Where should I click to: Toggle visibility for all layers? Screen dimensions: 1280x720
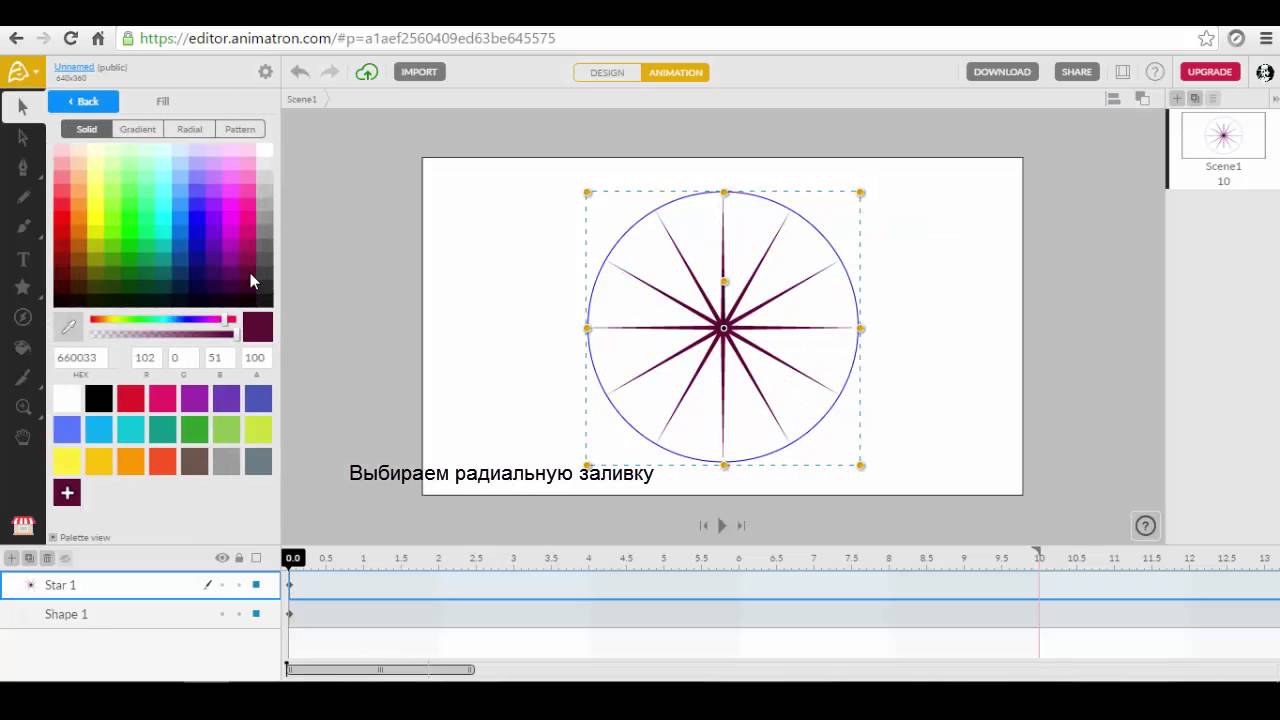click(x=222, y=558)
